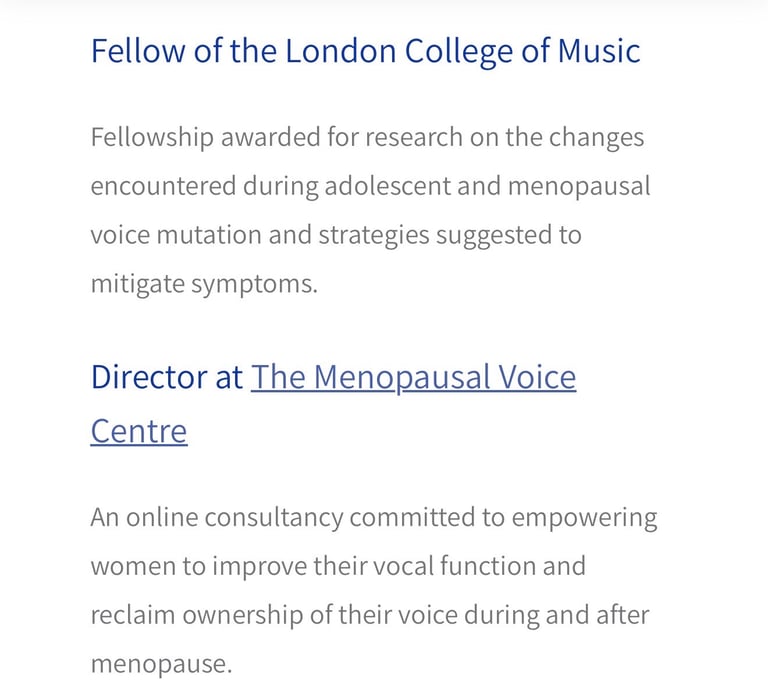Click the "Fellow of the London College of Music" heading
This screenshot has width=768, height=694.
click(365, 51)
